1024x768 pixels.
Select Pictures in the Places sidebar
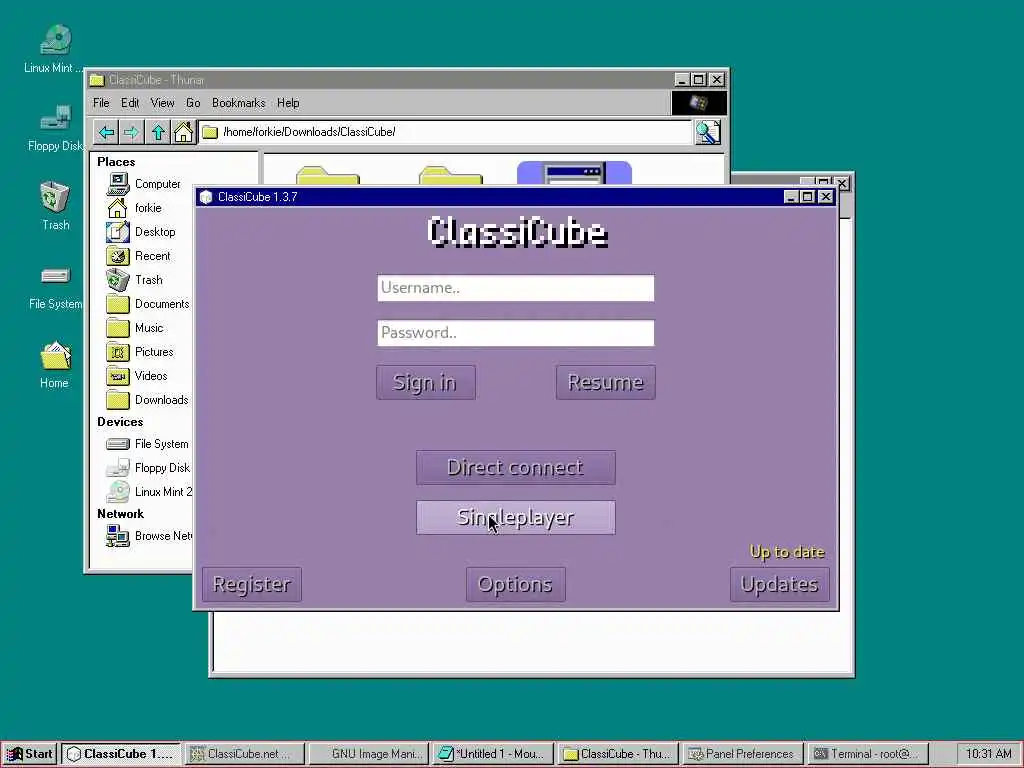click(x=140, y=352)
